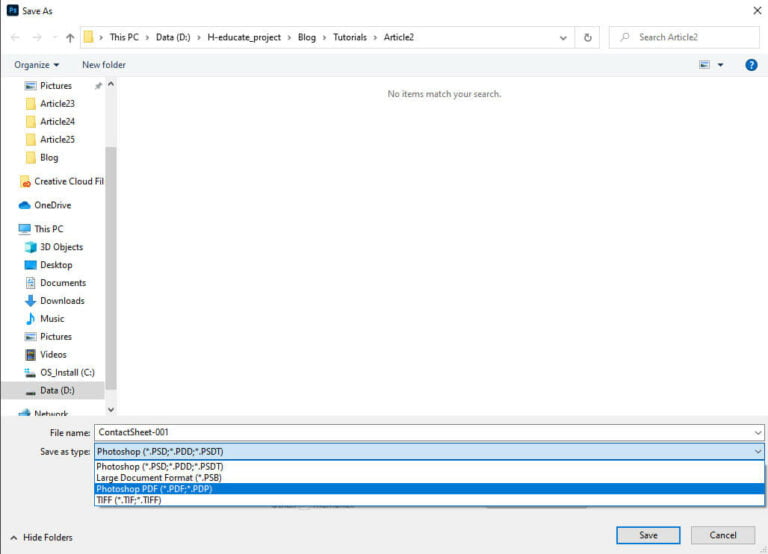Click the Refresh folder icon
Screen dimensions: 768x554
coord(587,38)
